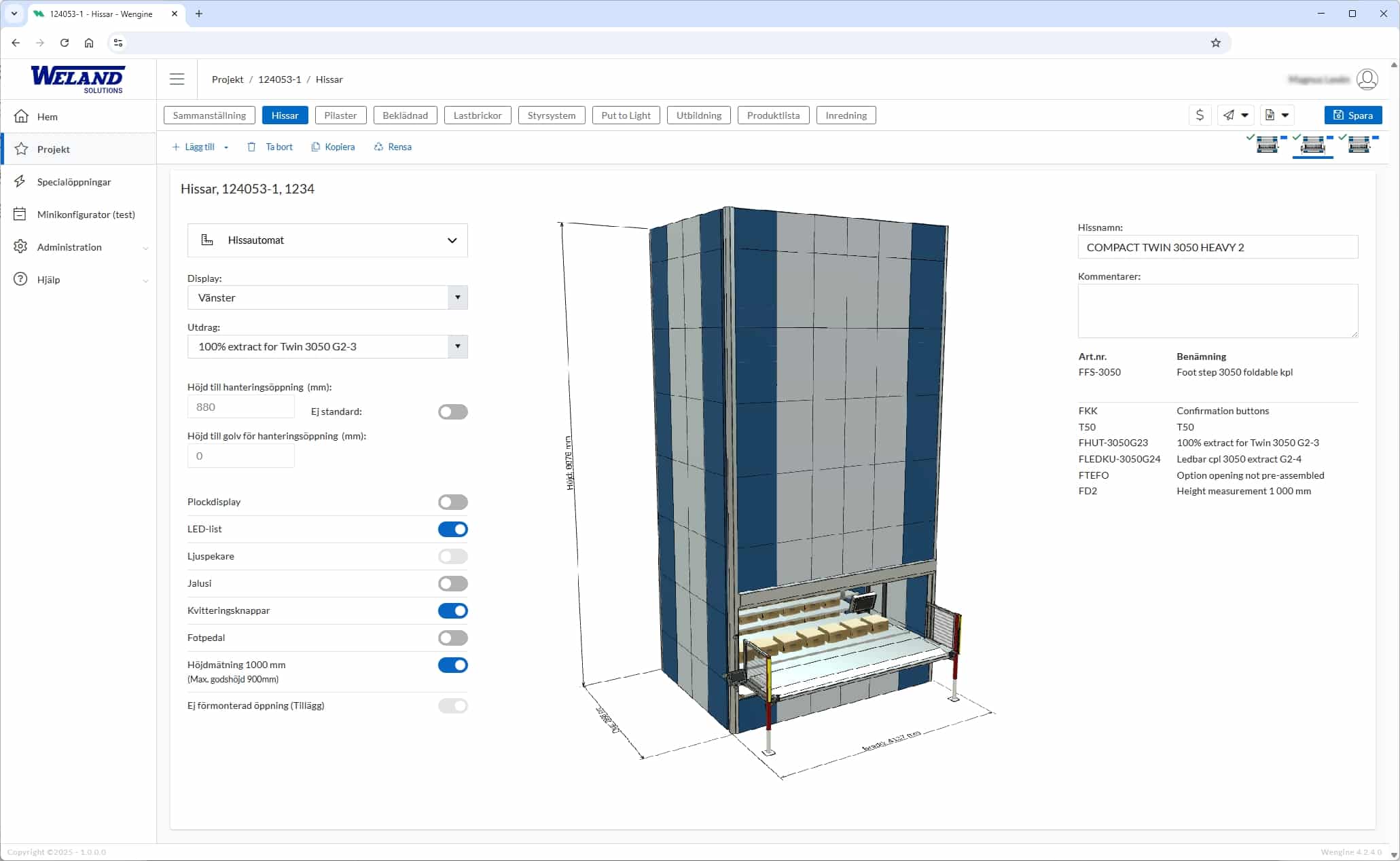Open the user profile avatar icon
Viewport: 1400px width, 861px height.
click(1367, 79)
